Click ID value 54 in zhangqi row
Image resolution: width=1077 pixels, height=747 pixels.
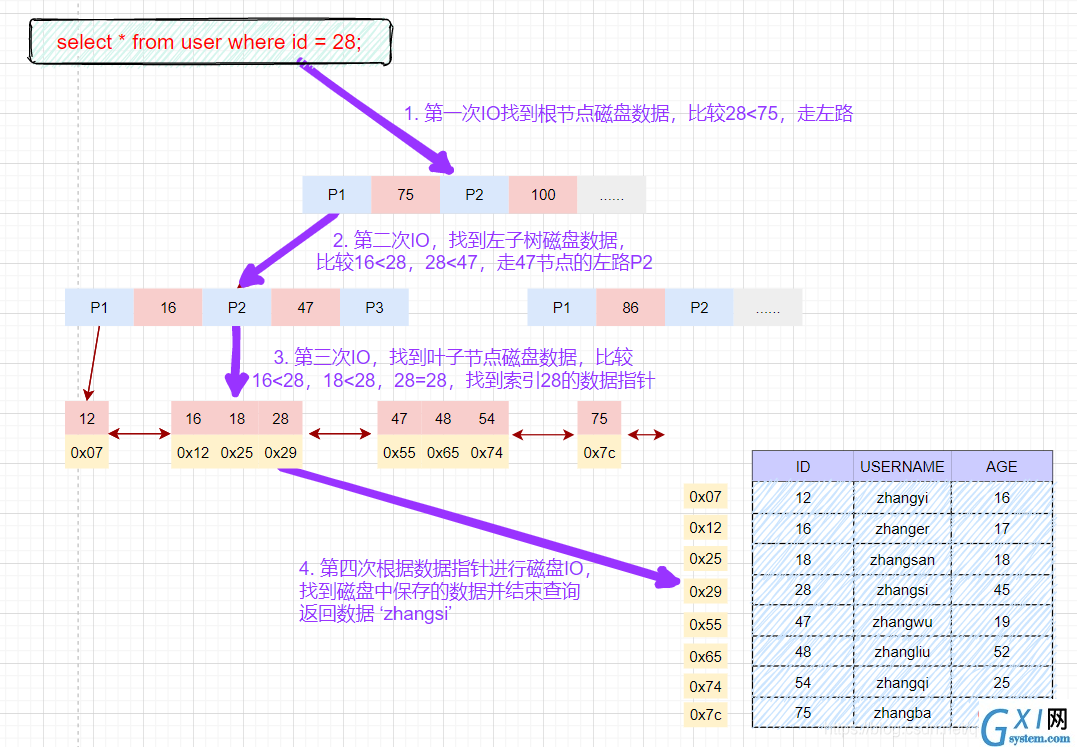point(803,682)
